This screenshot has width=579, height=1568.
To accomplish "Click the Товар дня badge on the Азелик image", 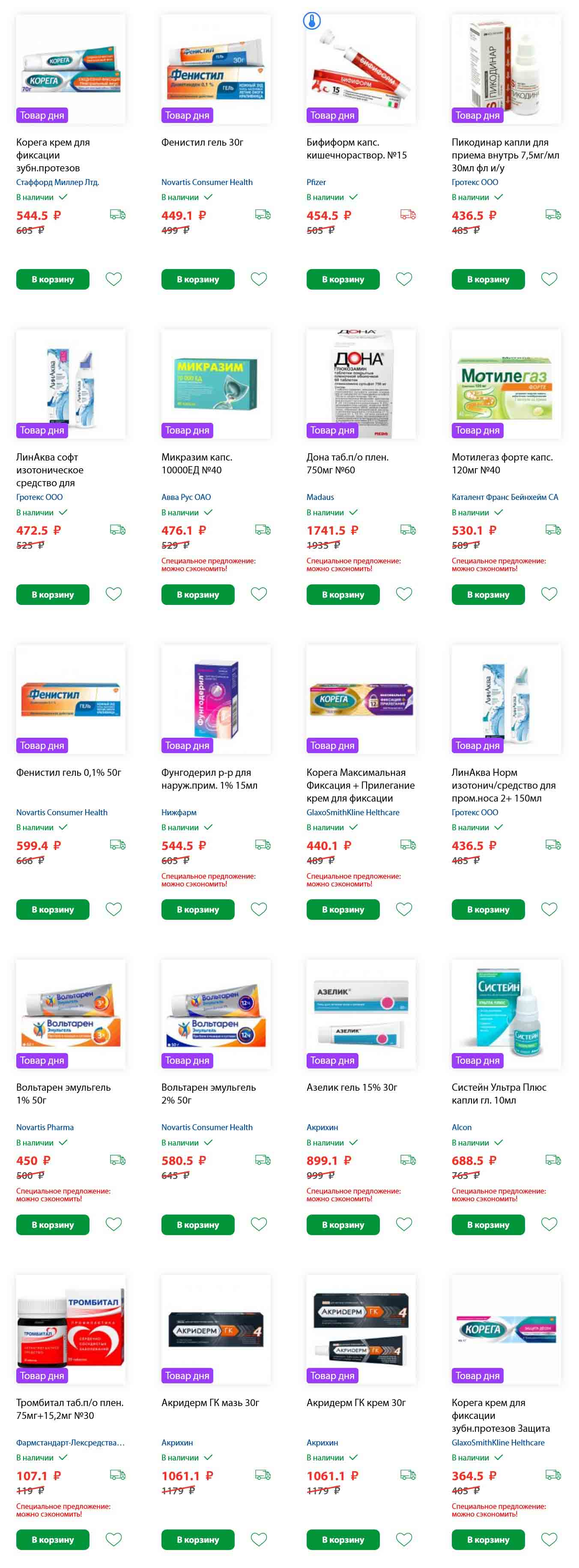I will click(x=333, y=1060).
